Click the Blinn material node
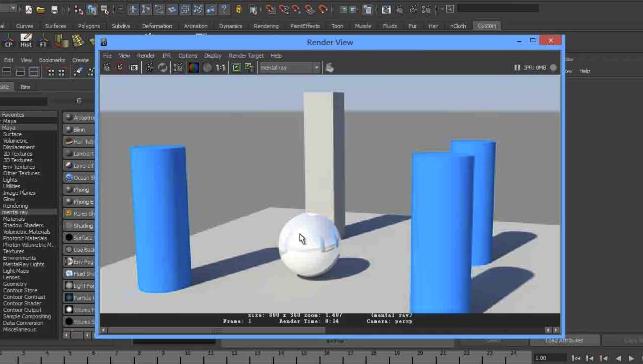643x364 pixels. (x=79, y=130)
